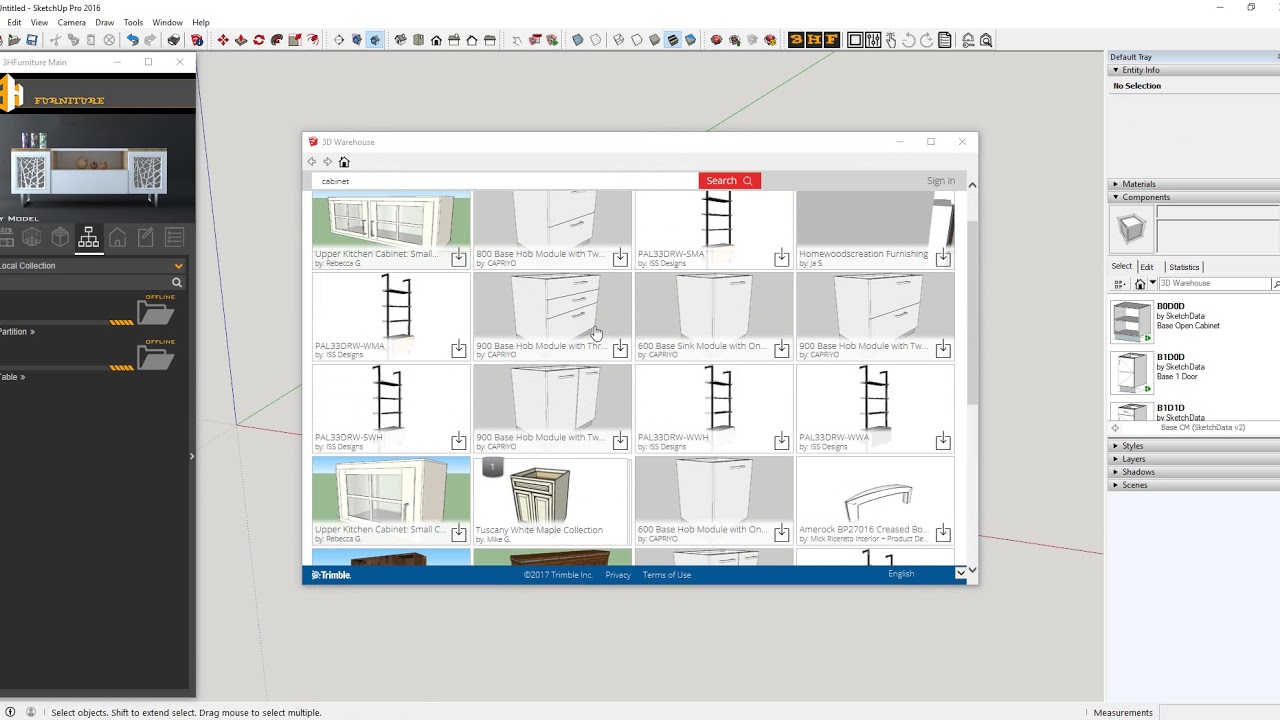
Task: Open the Tools menu
Action: (x=133, y=22)
